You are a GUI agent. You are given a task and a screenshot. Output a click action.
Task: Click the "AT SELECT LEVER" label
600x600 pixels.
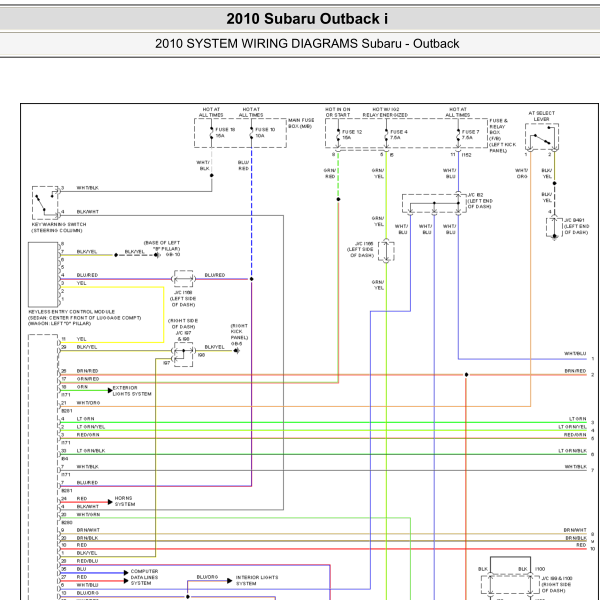(x=541, y=116)
